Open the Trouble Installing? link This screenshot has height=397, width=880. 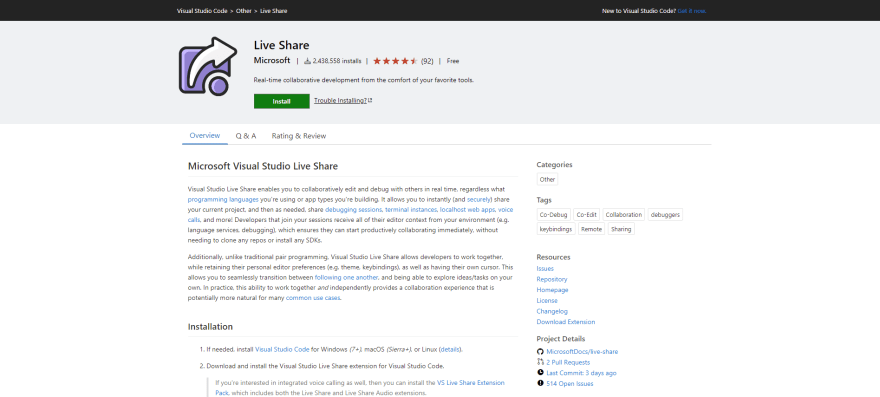(340, 101)
